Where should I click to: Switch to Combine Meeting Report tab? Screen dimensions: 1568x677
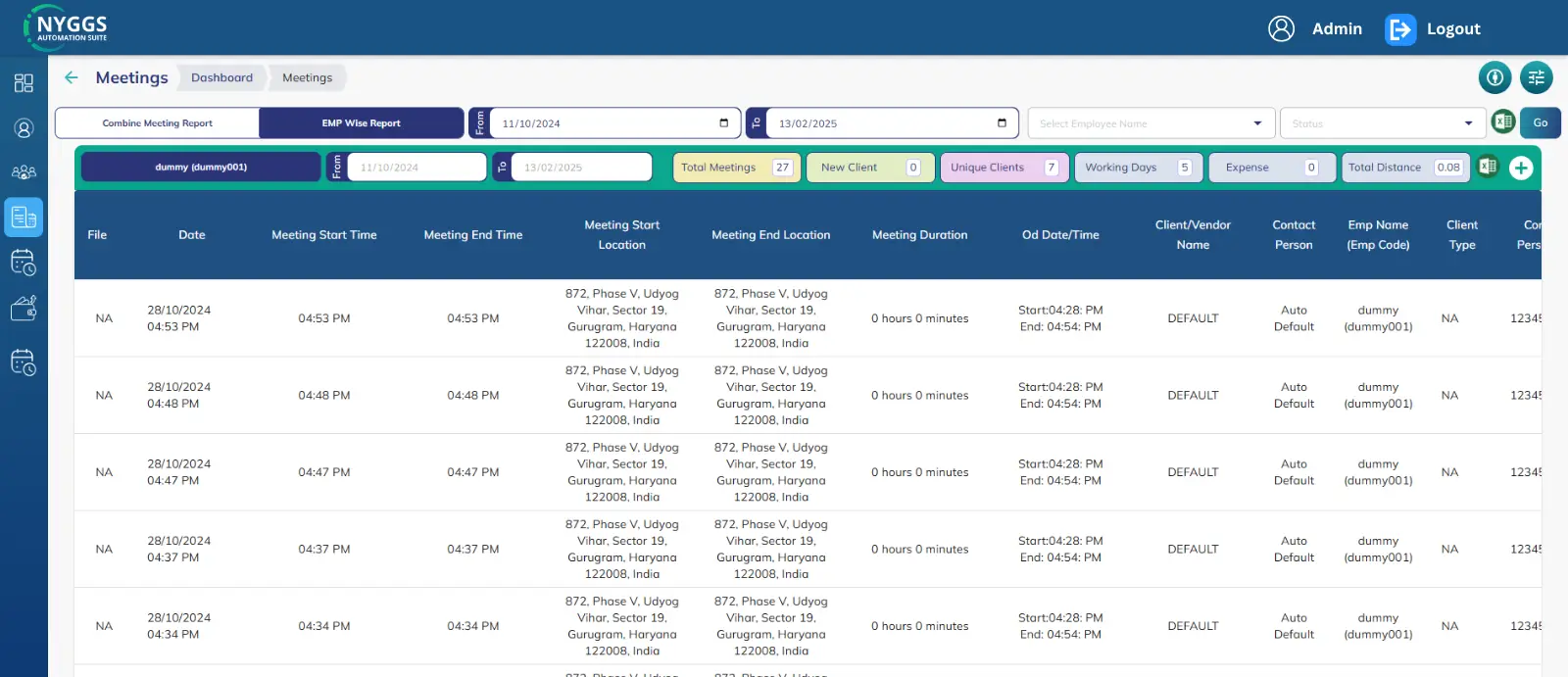coord(158,123)
